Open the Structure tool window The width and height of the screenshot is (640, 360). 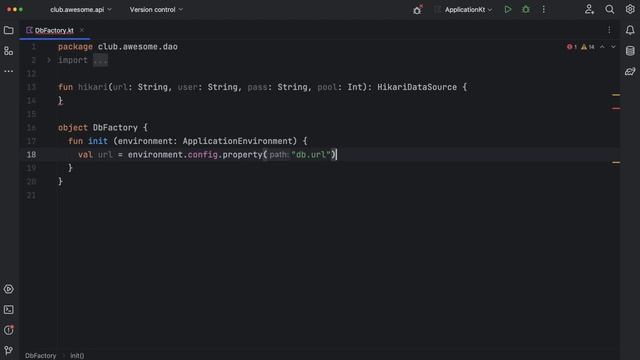[9, 51]
